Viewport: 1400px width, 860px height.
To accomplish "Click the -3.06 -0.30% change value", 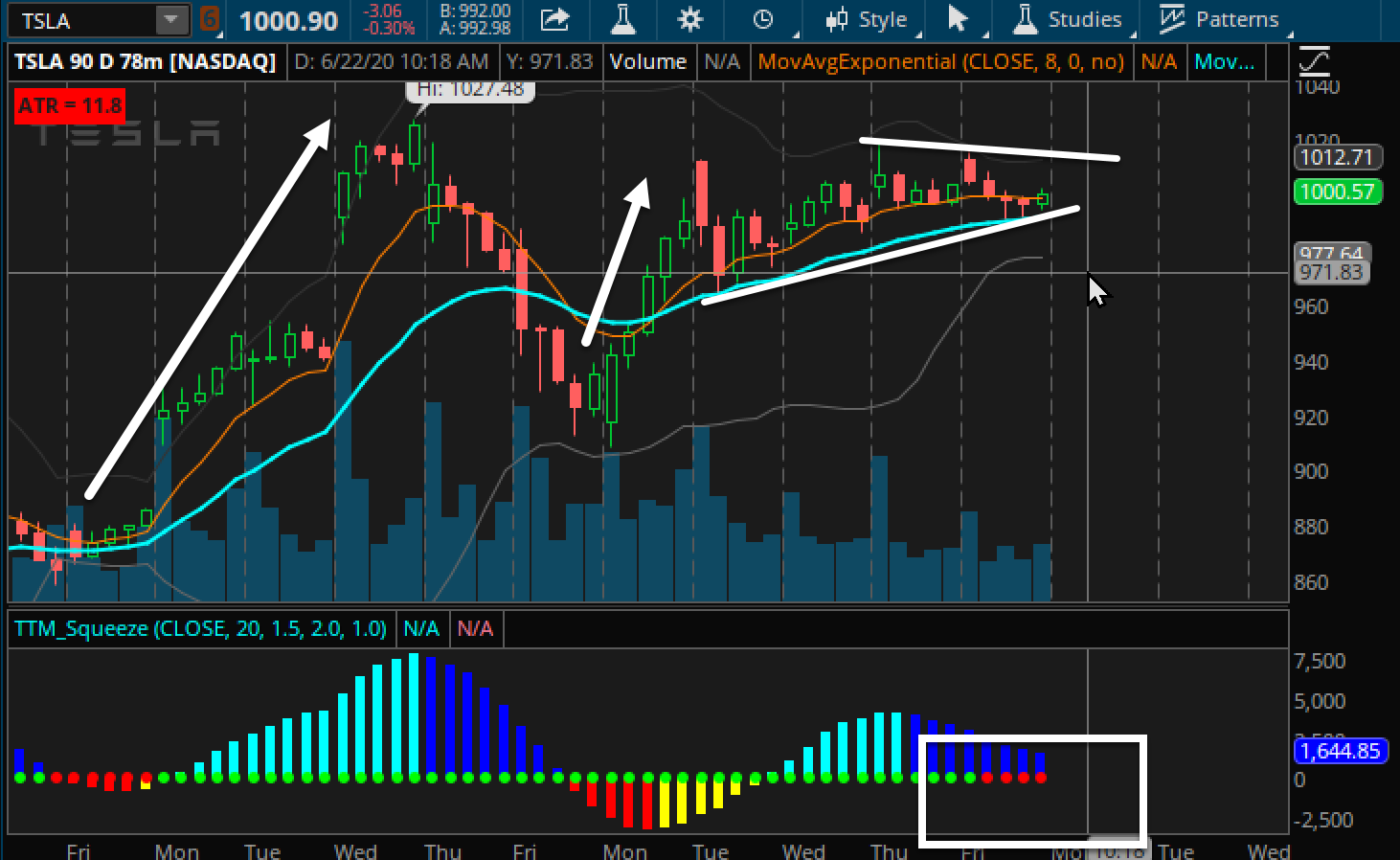I will [x=389, y=20].
